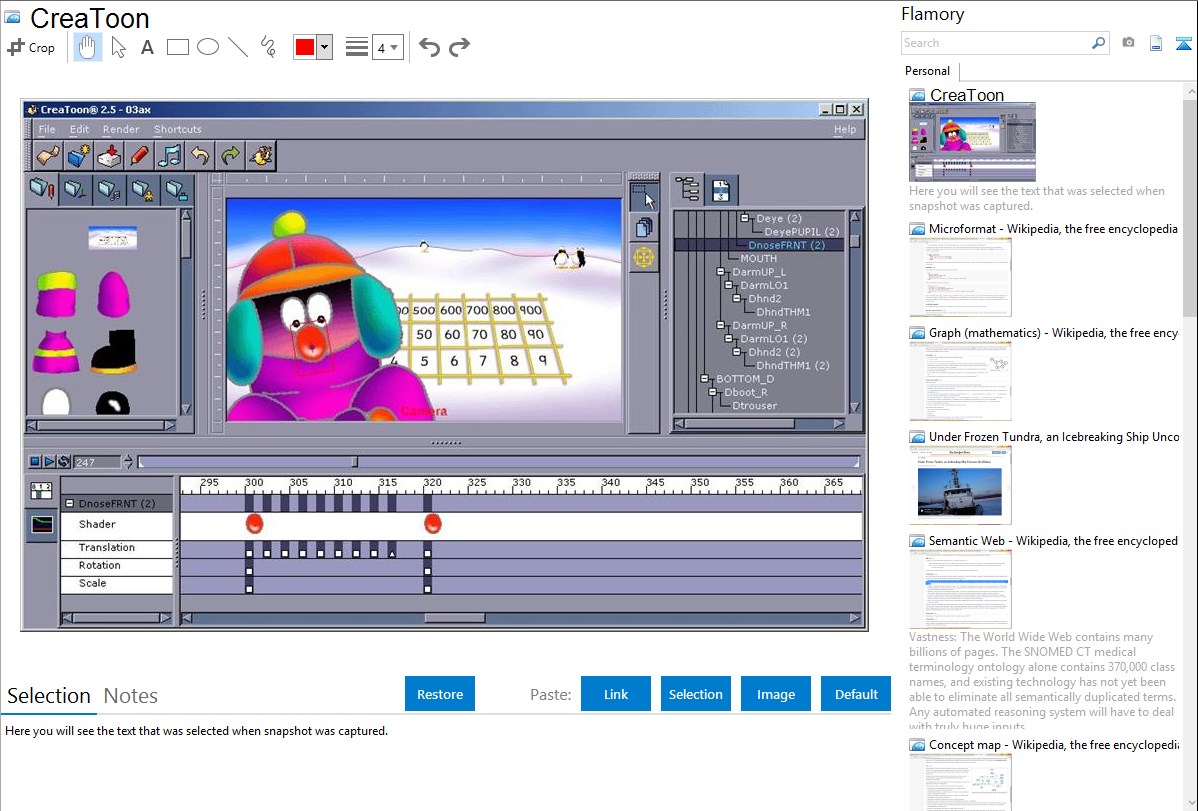Show the hierarchy tree view icon
The image size is (1198, 811).
click(688, 190)
